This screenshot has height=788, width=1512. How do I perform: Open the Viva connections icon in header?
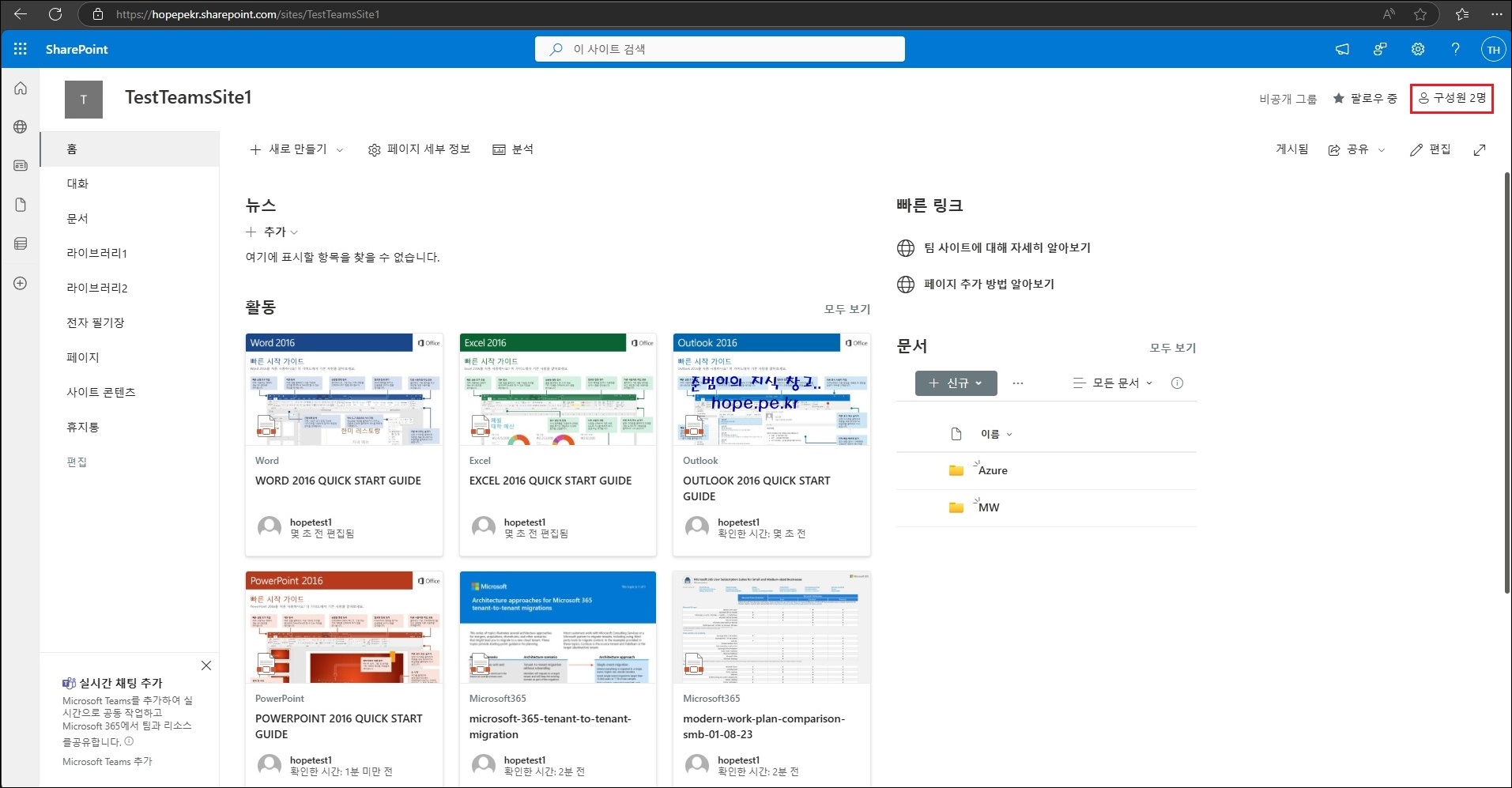pos(1380,49)
